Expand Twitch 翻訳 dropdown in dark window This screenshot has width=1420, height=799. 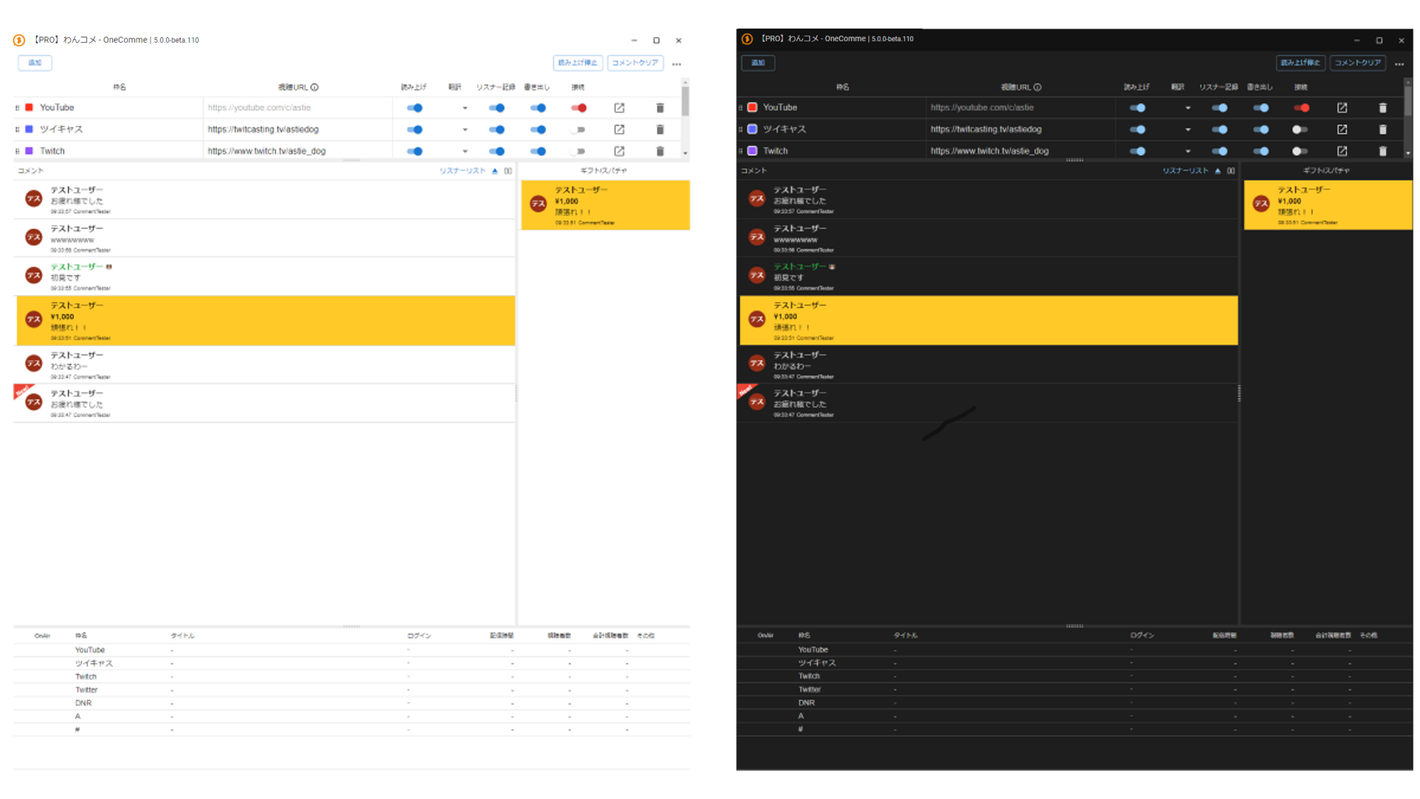click(1188, 152)
